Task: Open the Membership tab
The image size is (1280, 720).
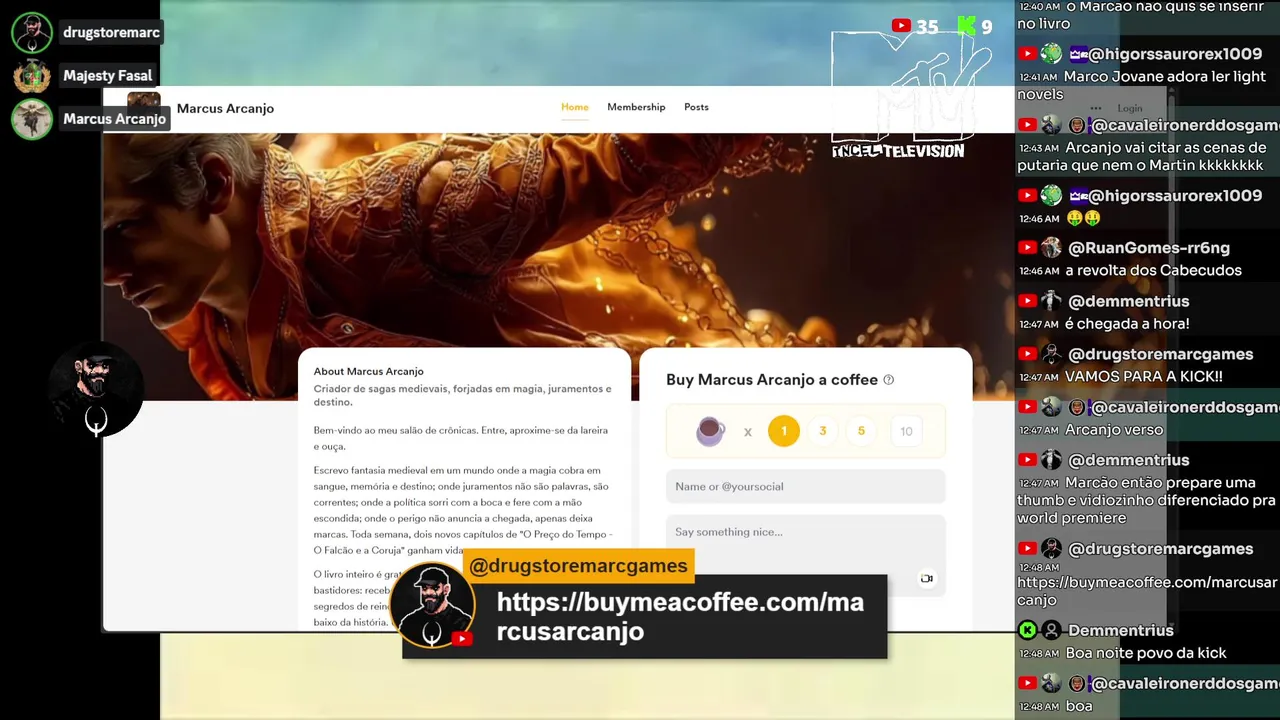Action: click(636, 107)
